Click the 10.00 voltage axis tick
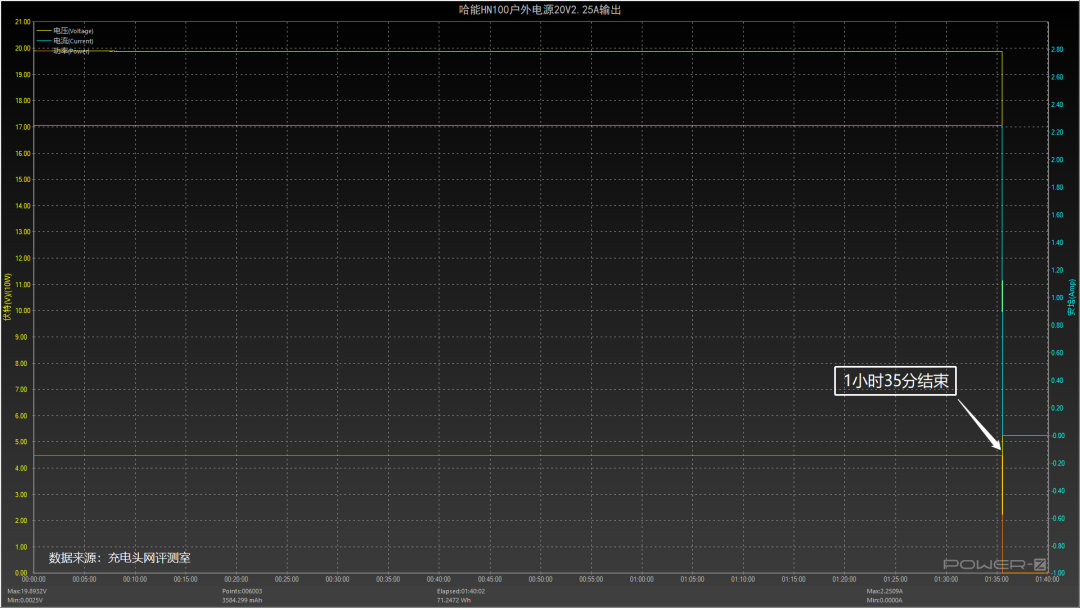 [x=23, y=311]
